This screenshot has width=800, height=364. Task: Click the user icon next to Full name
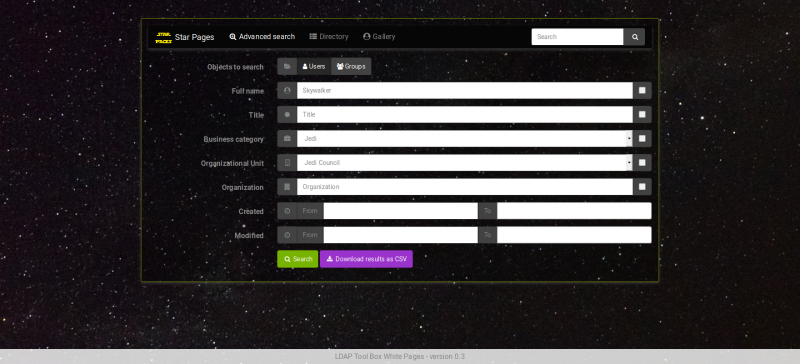[287, 90]
